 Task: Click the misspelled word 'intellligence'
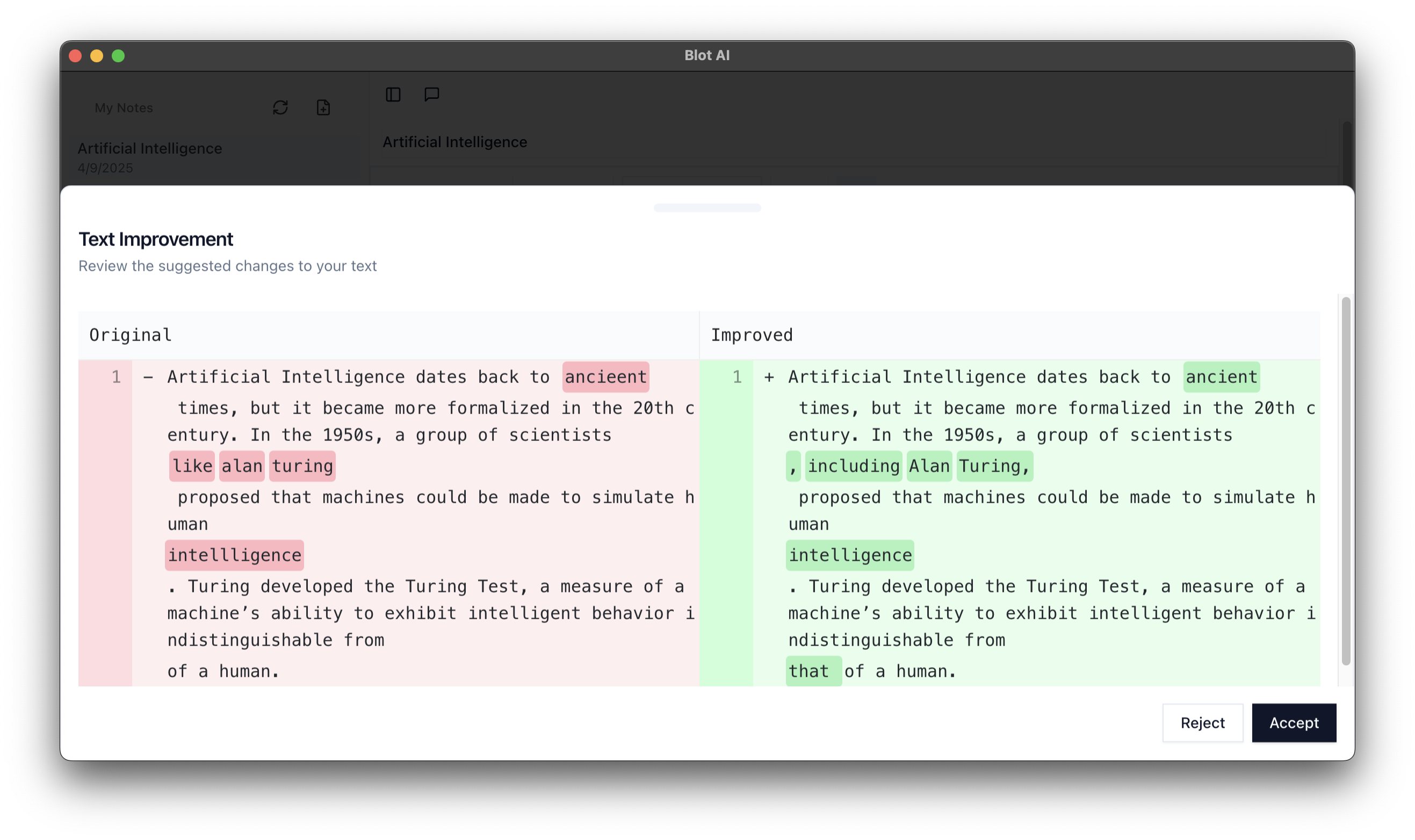click(234, 555)
